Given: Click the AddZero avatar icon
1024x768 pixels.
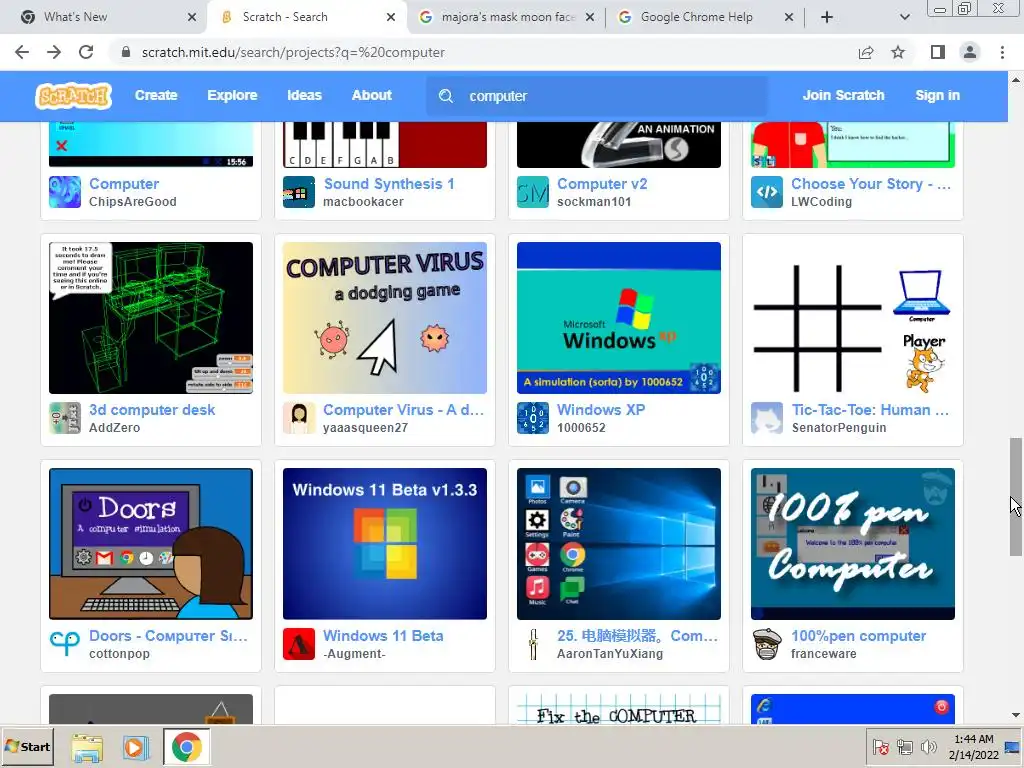Looking at the screenshot, I should [65, 418].
